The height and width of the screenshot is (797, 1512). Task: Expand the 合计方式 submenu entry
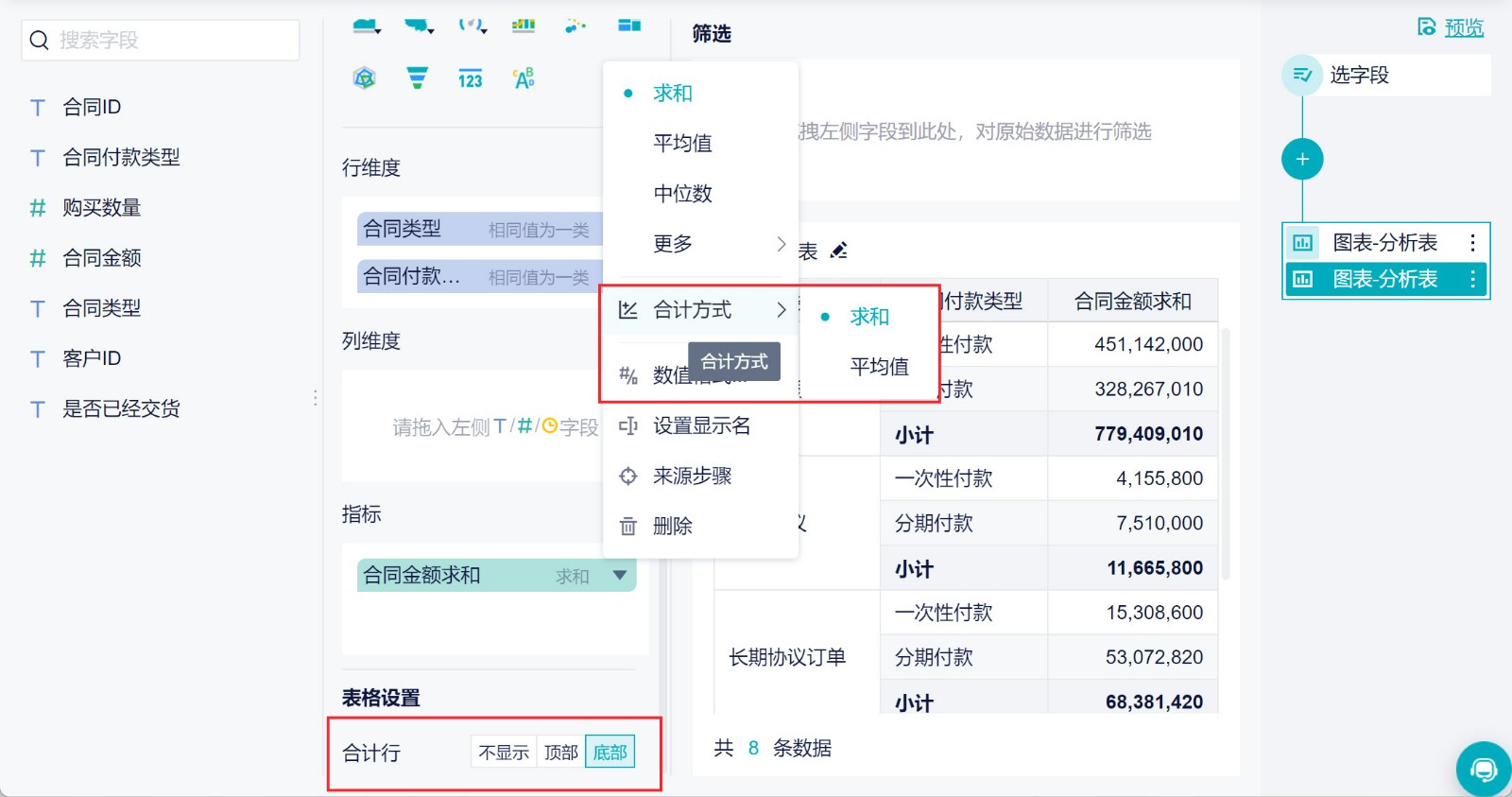700,309
